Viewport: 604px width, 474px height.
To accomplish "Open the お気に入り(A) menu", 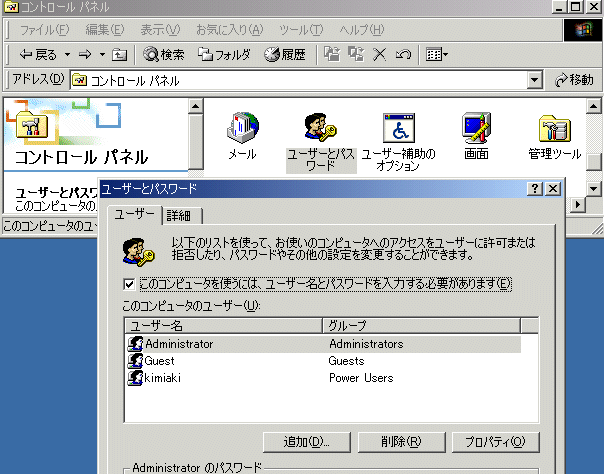I will pyautogui.click(x=230, y=30).
